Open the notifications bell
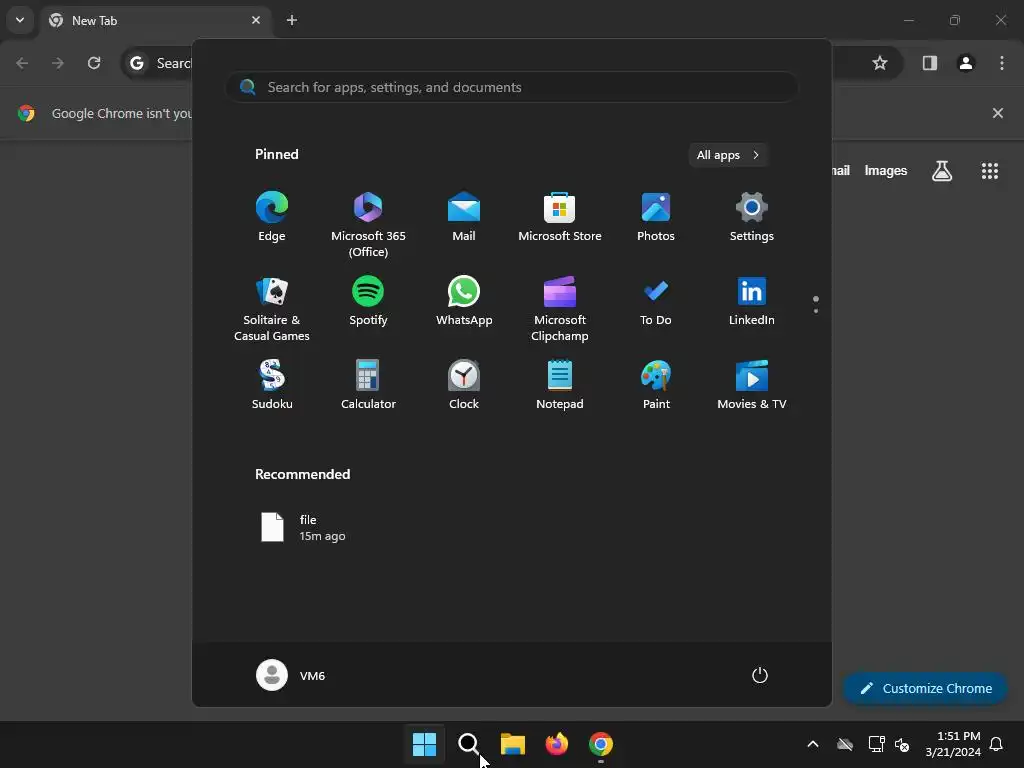This screenshot has height=768, width=1024. click(x=996, y=743)
